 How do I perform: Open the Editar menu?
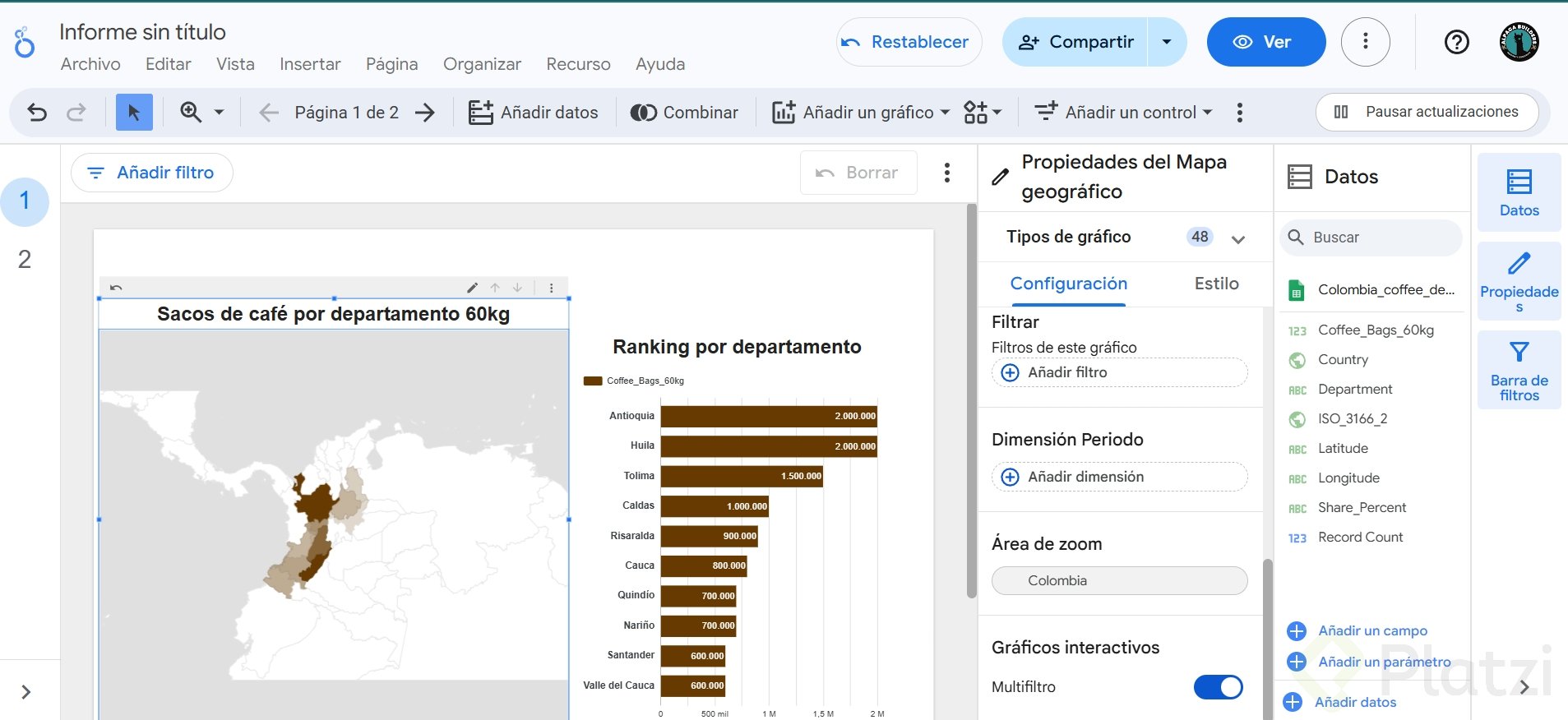[x=168, y=64]
